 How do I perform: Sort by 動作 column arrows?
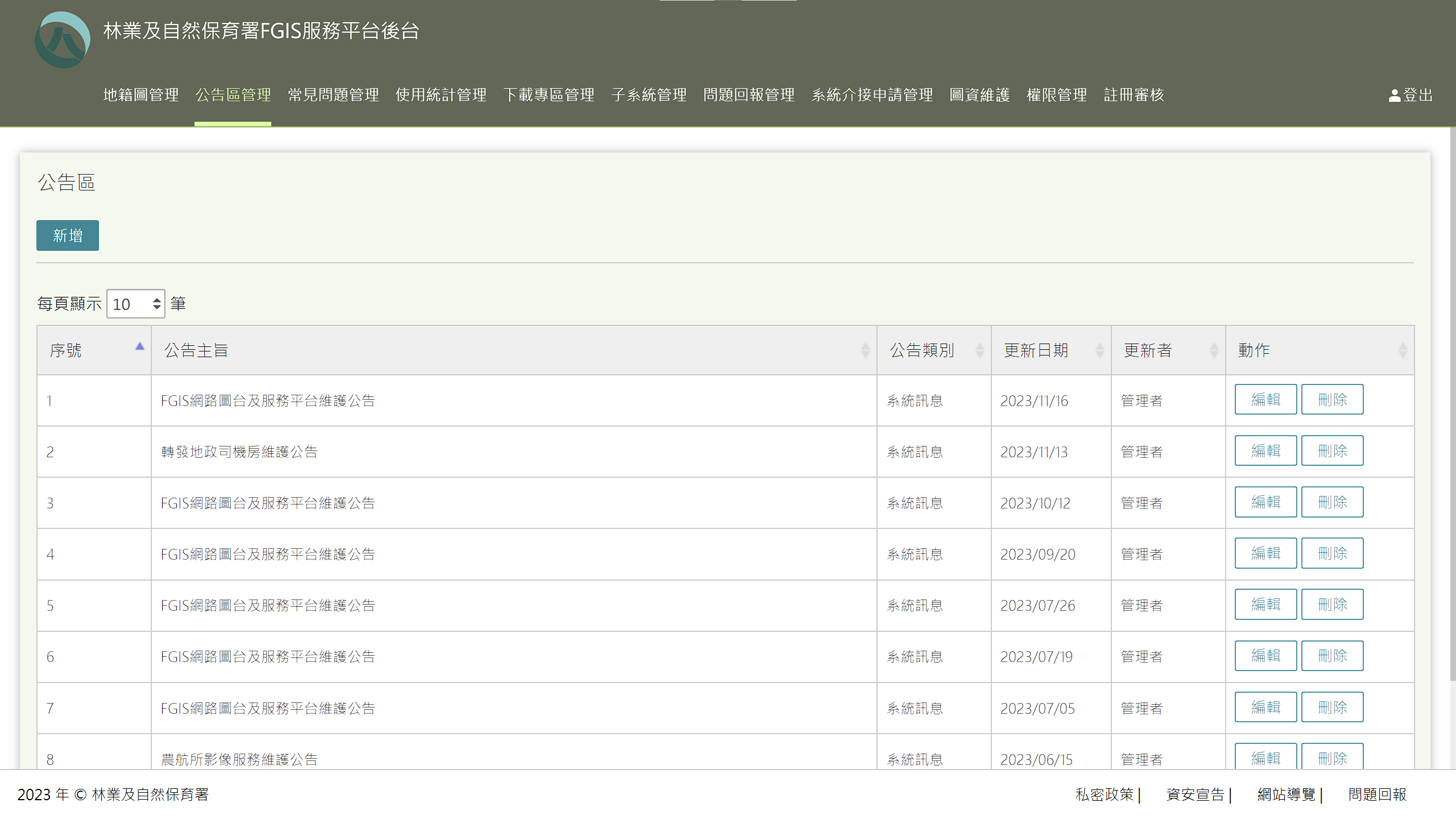pos(1403,350)
